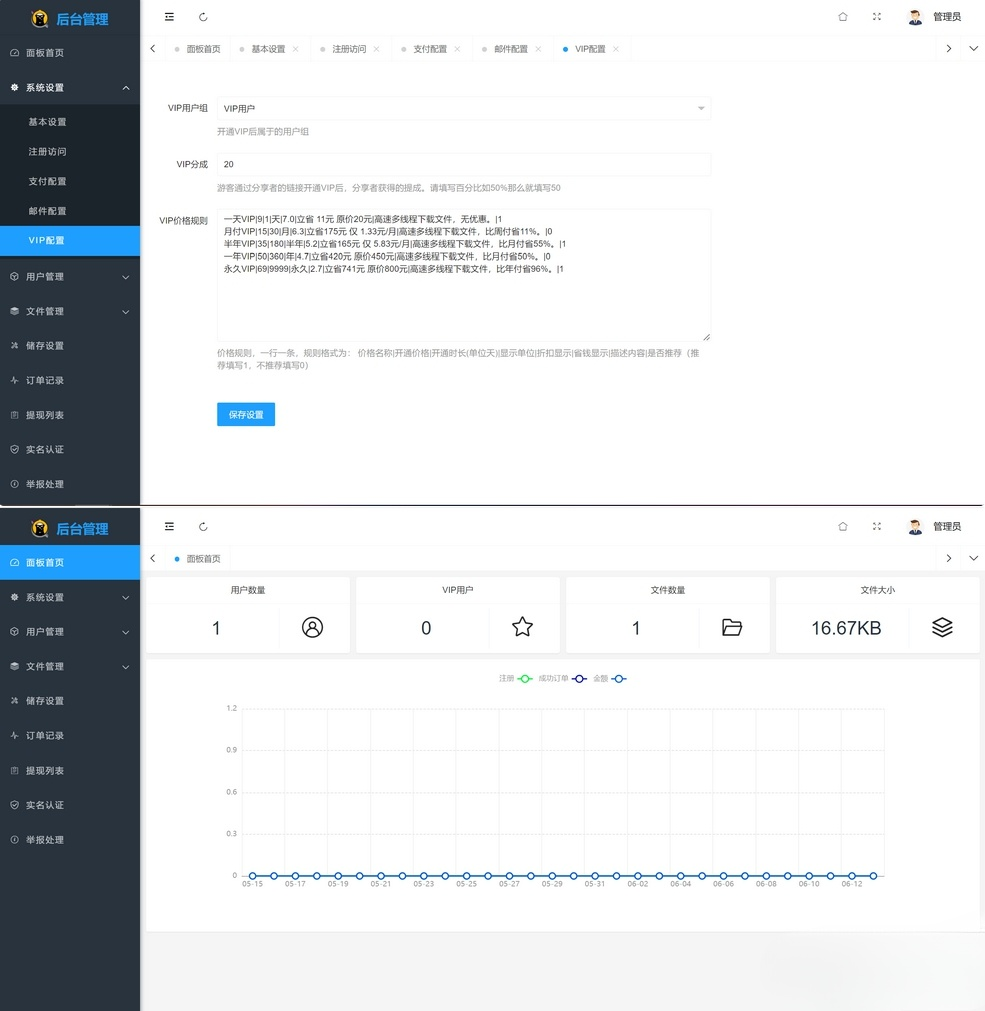Toggle 注册 series in chart legend
Viewport: 985px width, 1011px height.
(x=516, y=678)
